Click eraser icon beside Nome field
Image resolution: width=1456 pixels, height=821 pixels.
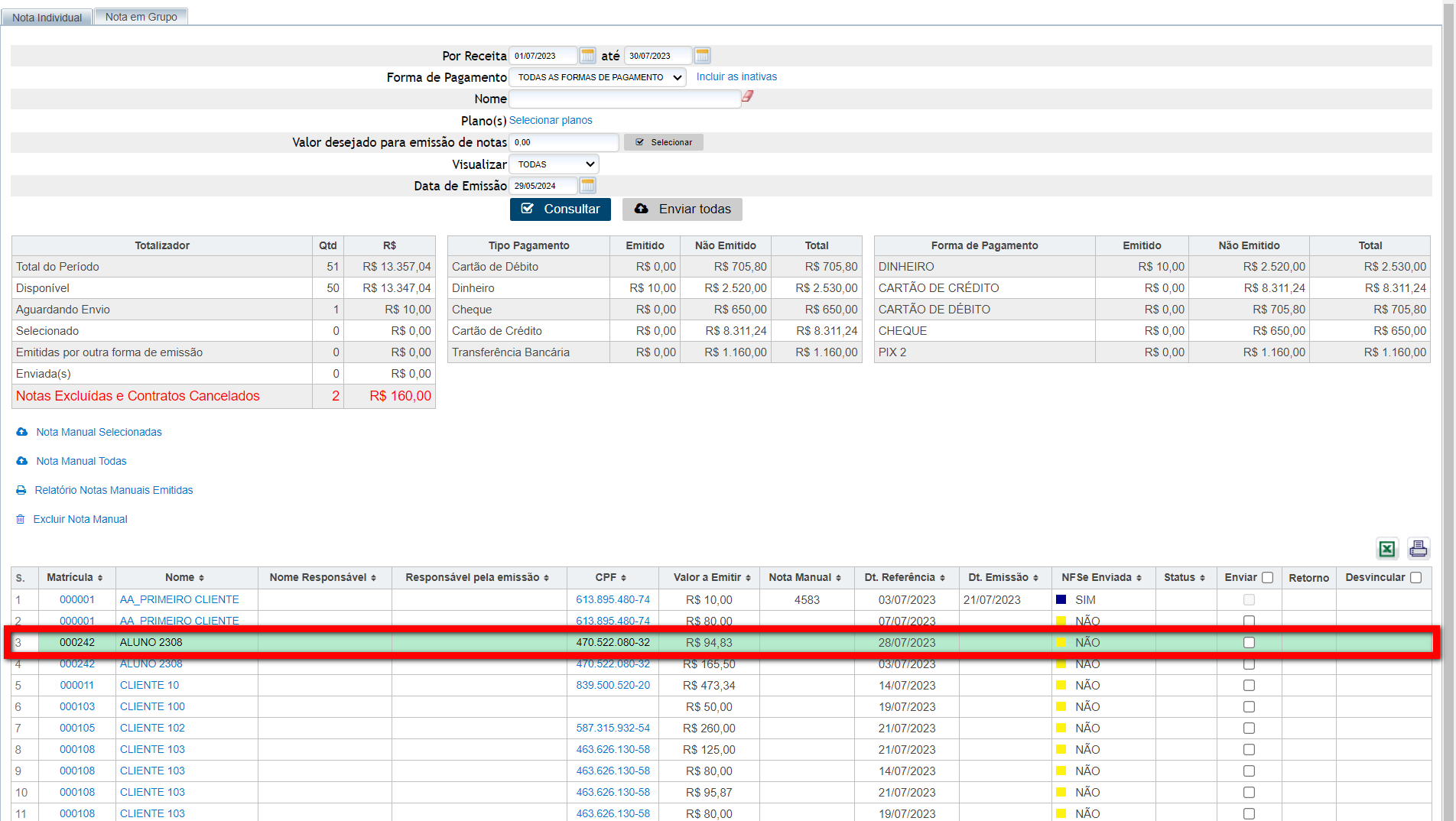click(x=748, y=96)
